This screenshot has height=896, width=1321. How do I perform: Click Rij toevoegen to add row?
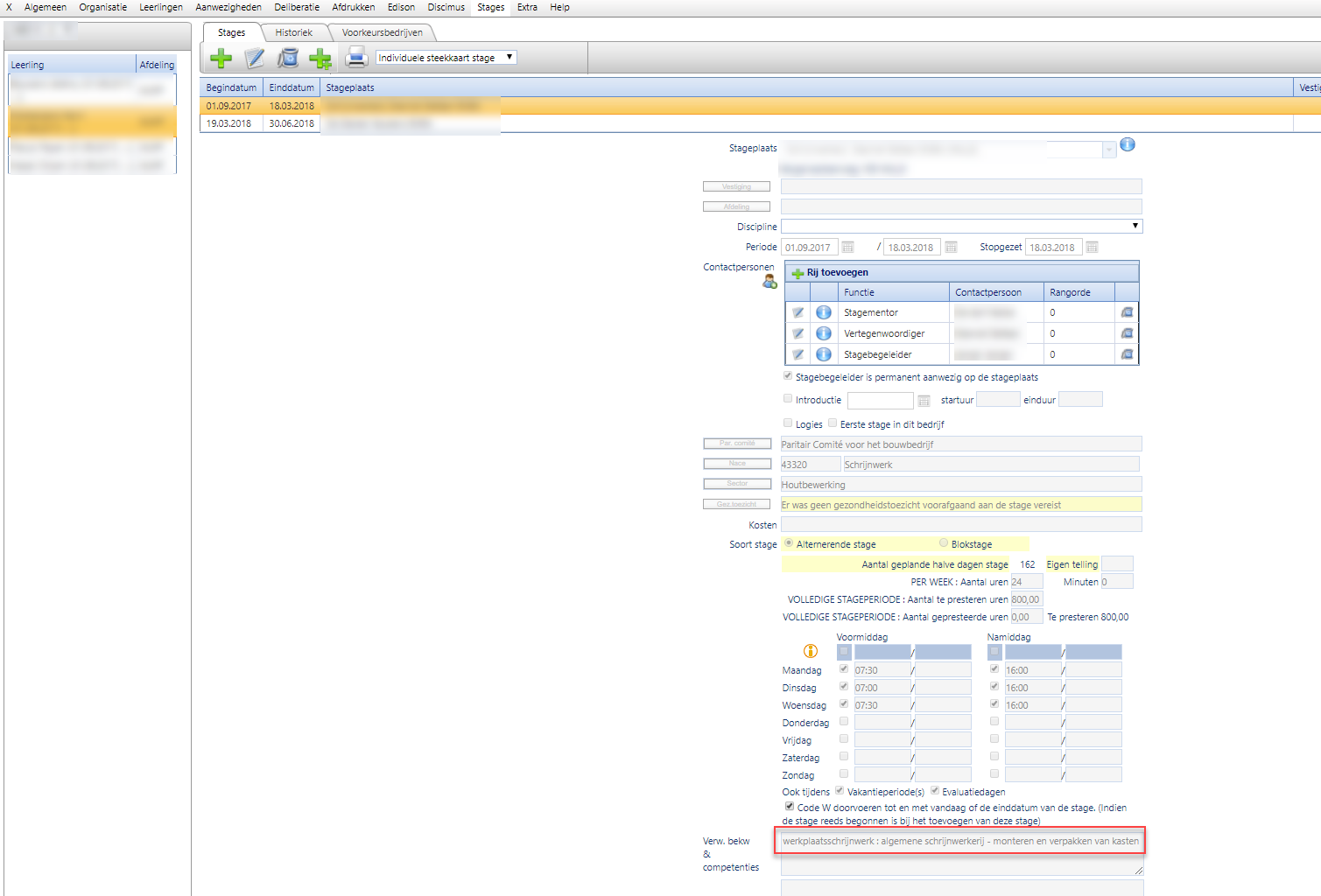point(837,272)
